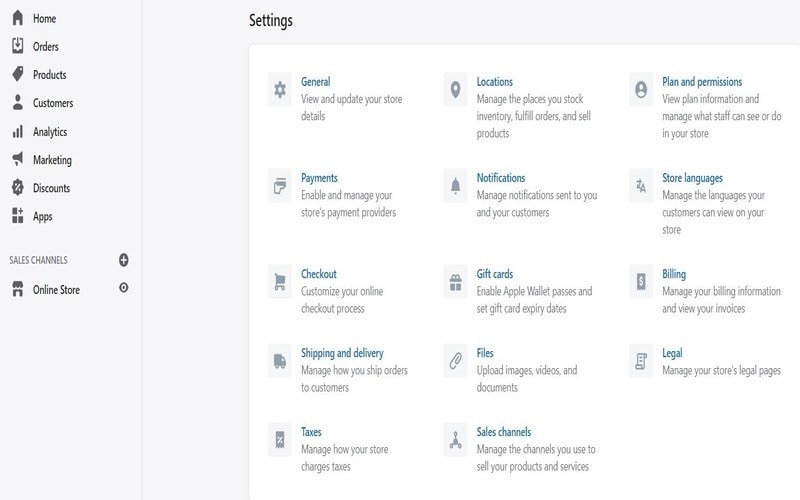This screenshot has width=800, height=500.
Task: Open Analytics from the sidebar
Action: (49, 132)
